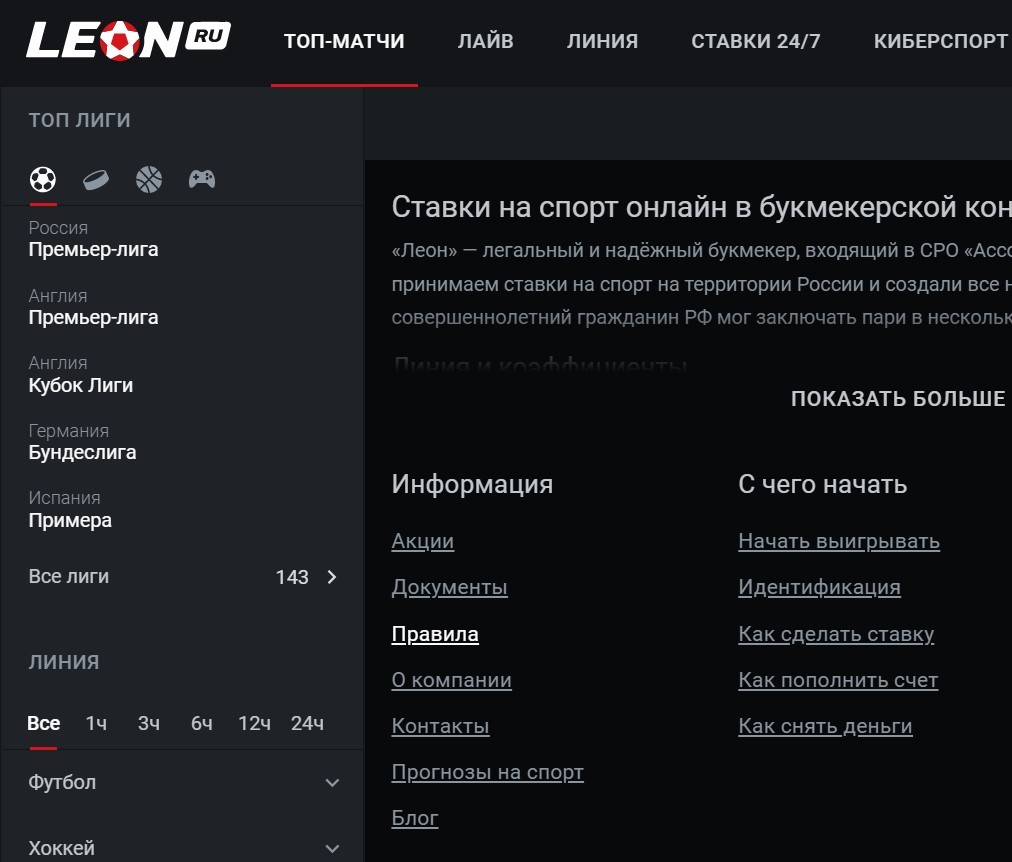
Task: Open the Правила link
Action: coord(435,634)
